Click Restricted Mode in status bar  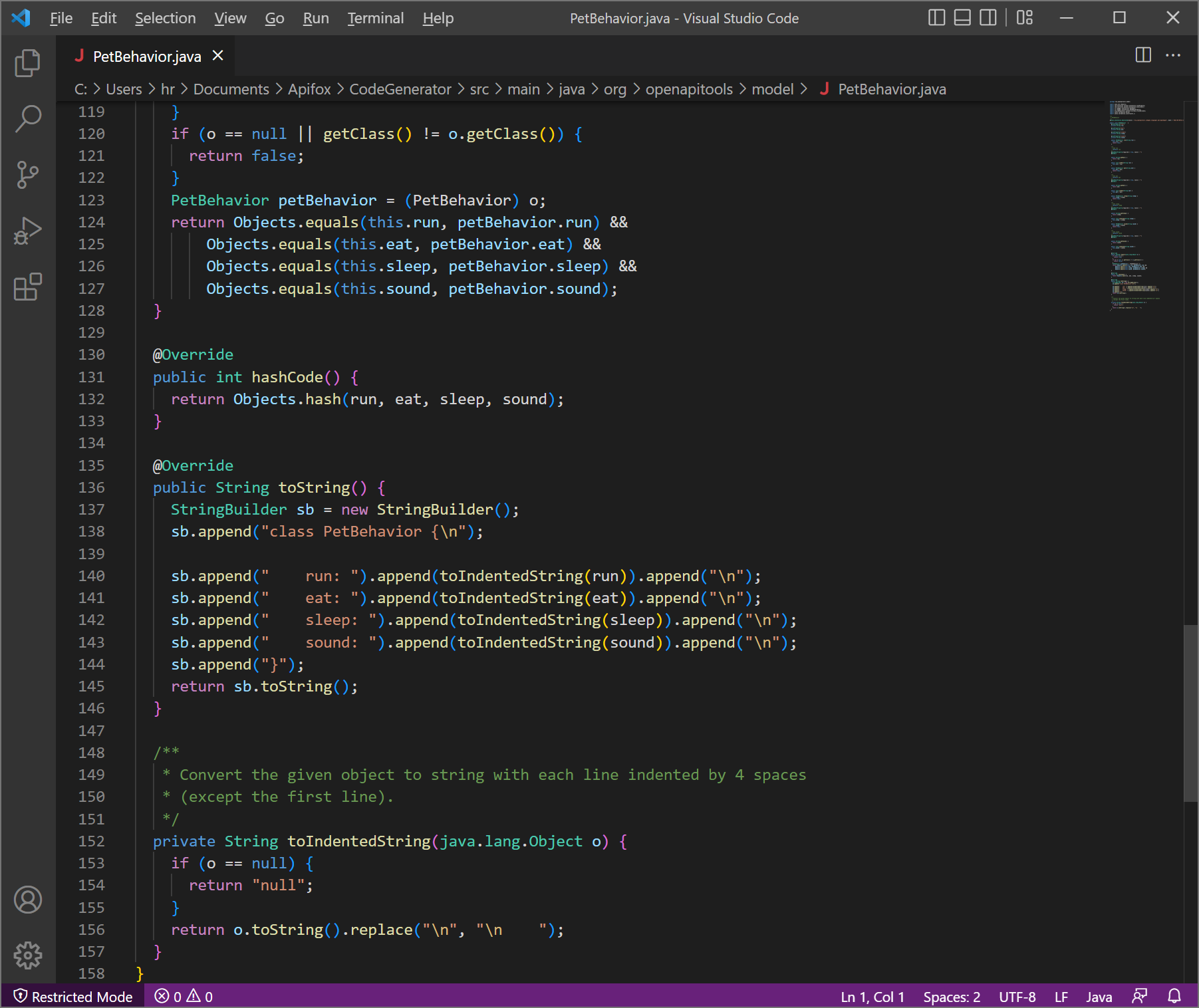tap(73, 996)
